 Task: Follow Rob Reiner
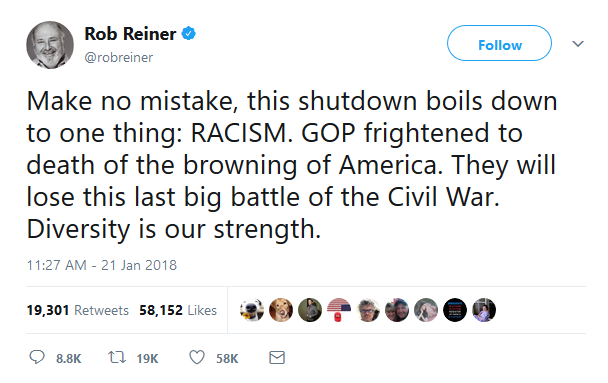coord(499,43)
